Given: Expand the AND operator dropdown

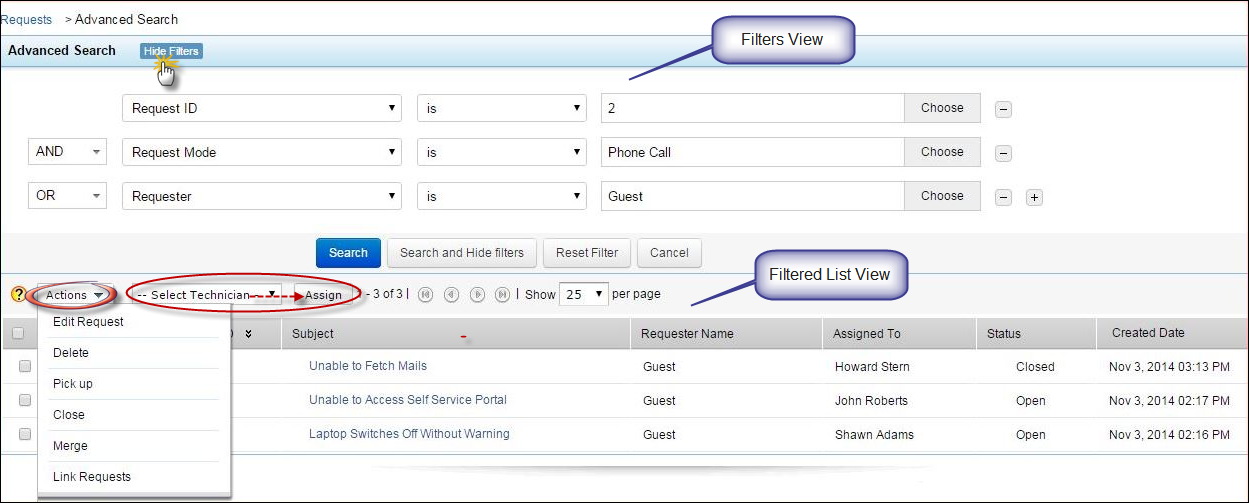Looking at the screenshot, I should pos(67,152).
